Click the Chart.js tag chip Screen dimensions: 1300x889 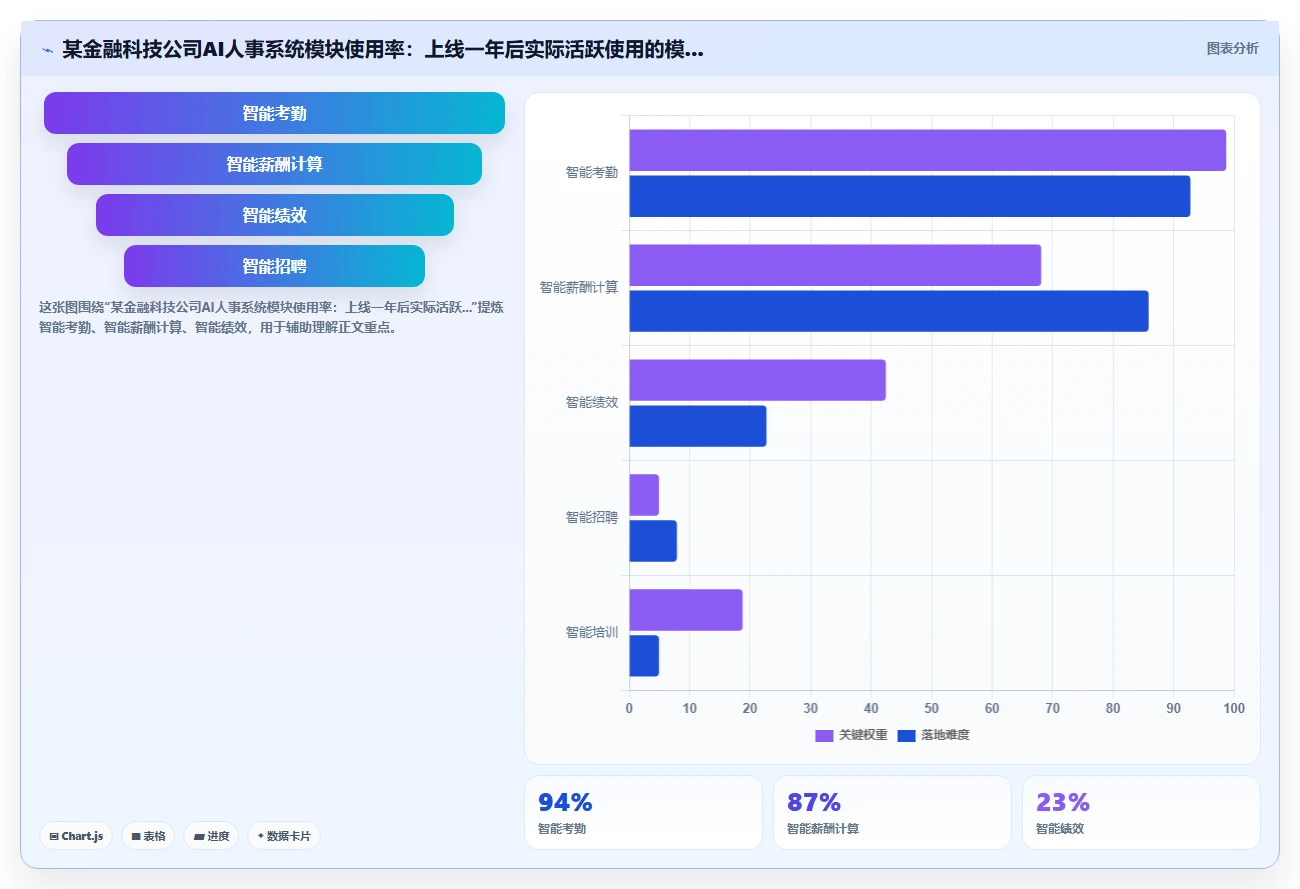coord(76,836)
